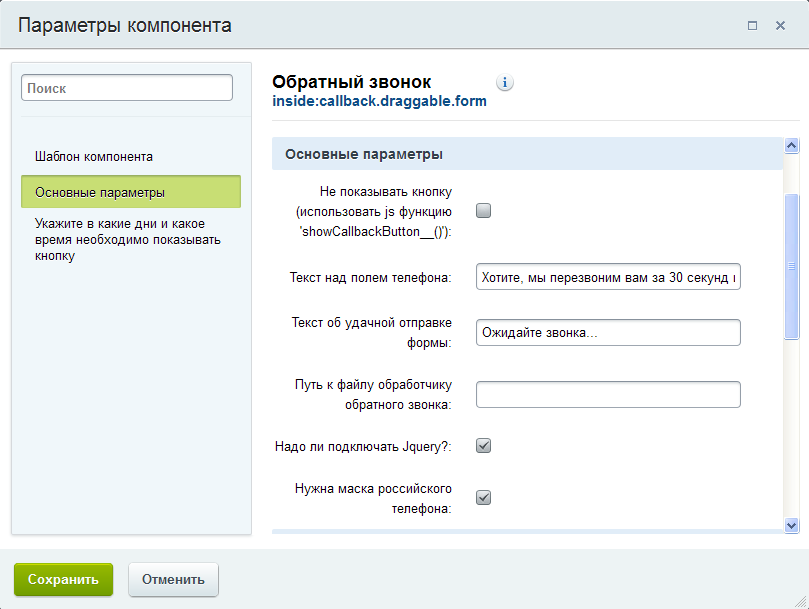Open Шаблон компонента in the sidebar
This screenshot has width=809, height=609.
pyautogui.click(x=94, y=157)
